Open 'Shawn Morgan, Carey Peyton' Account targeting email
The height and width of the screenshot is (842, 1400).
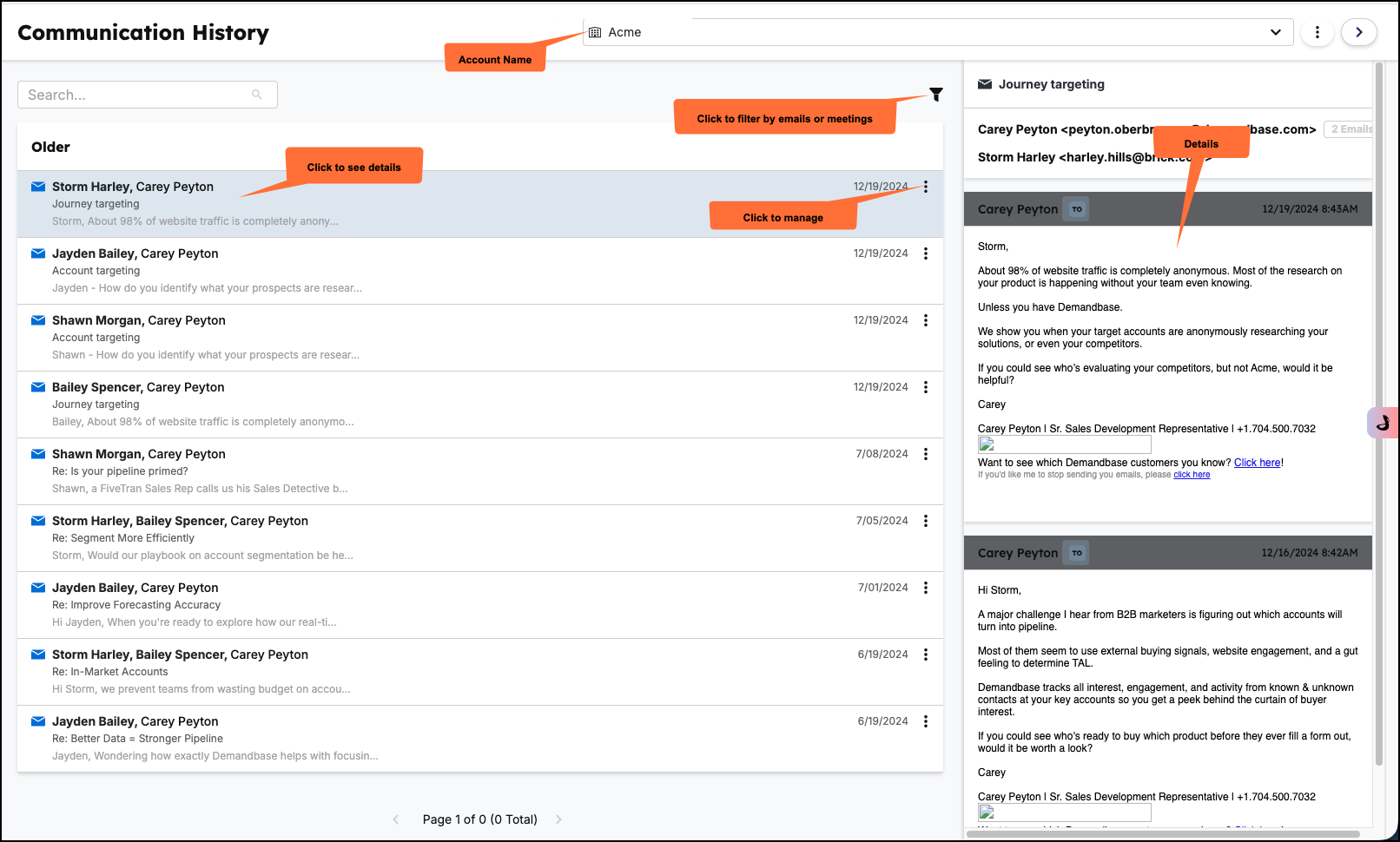click(480, 338)
